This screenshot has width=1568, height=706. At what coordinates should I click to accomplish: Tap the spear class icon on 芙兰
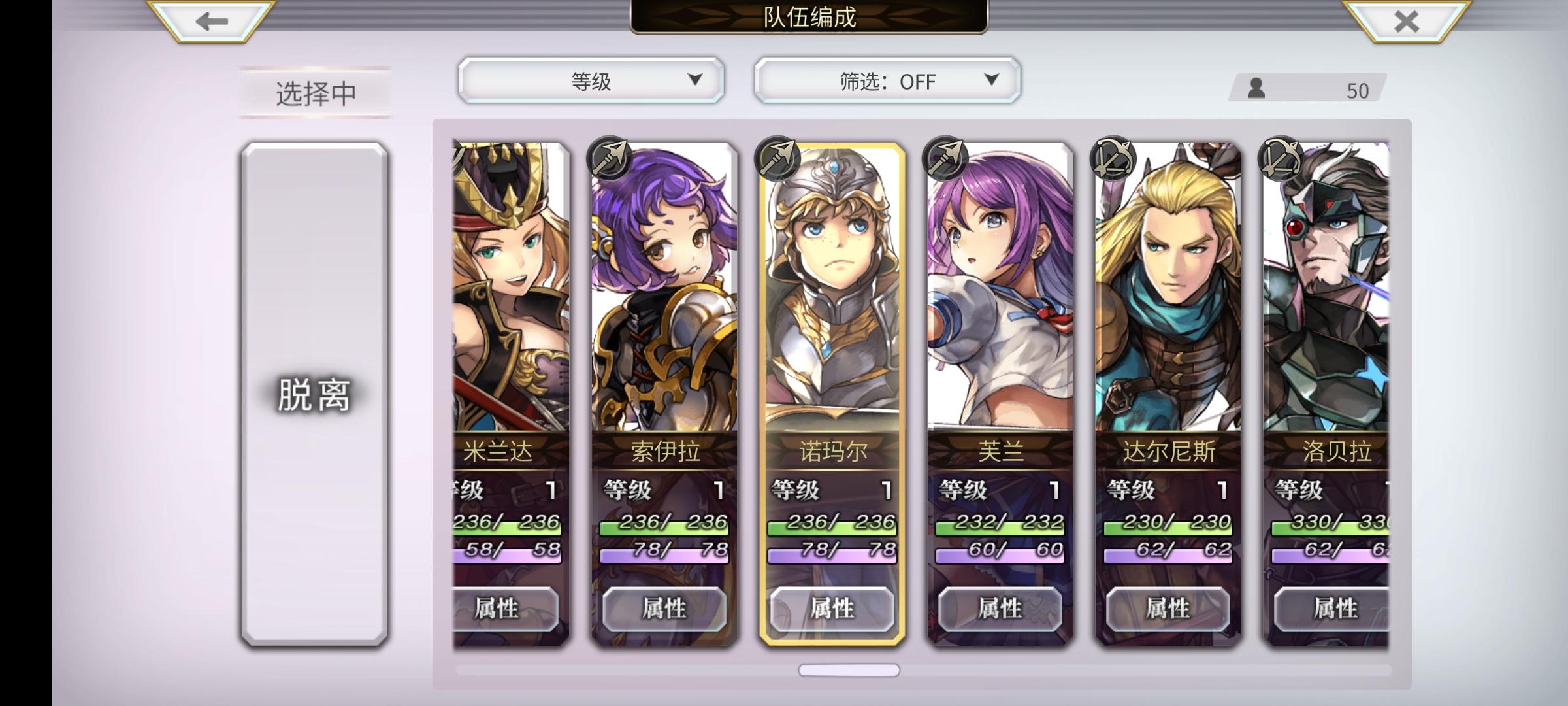click(945, 158)
